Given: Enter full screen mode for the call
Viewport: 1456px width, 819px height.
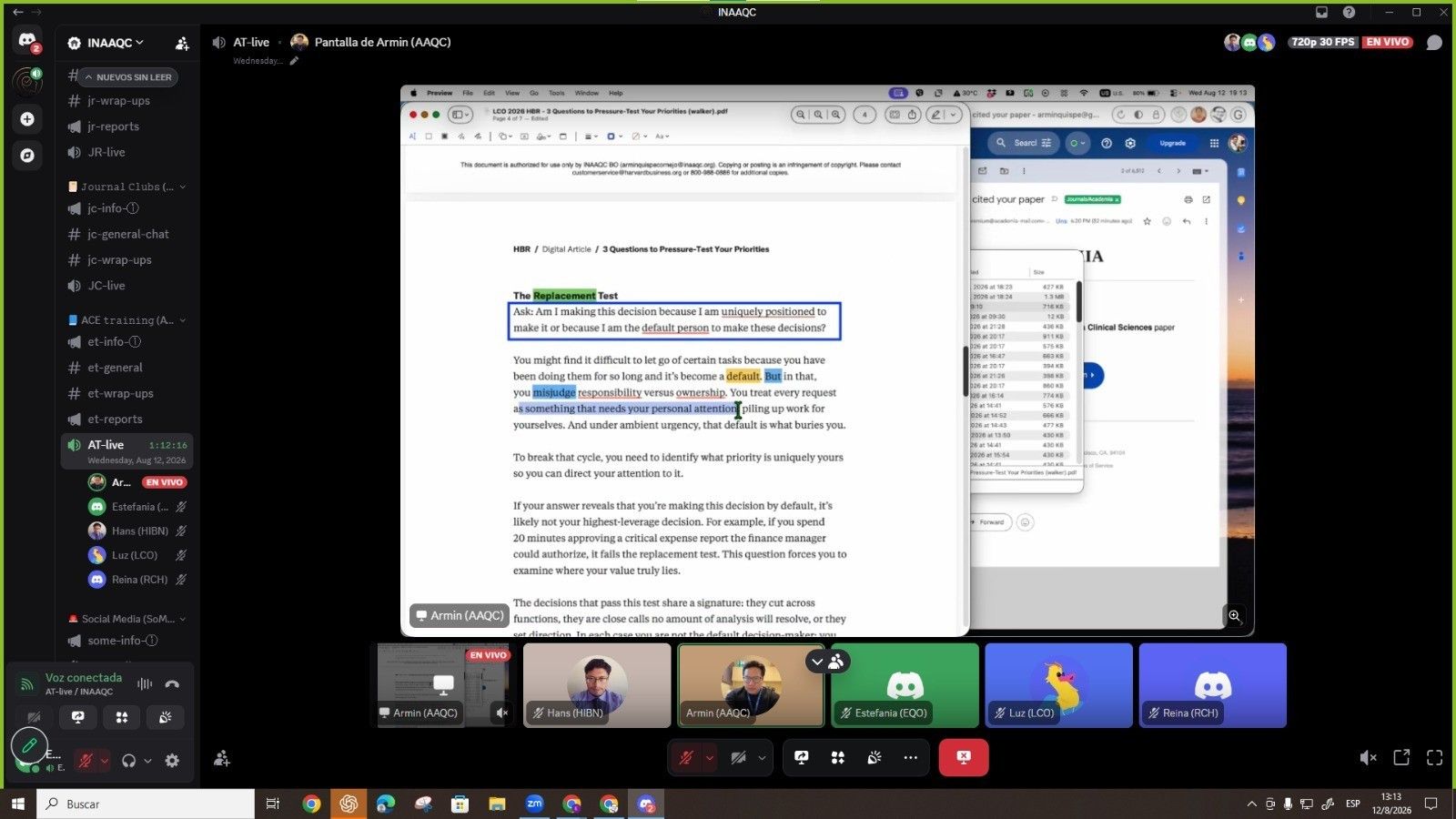Looking at the screenshot, I should (1435, 757).
